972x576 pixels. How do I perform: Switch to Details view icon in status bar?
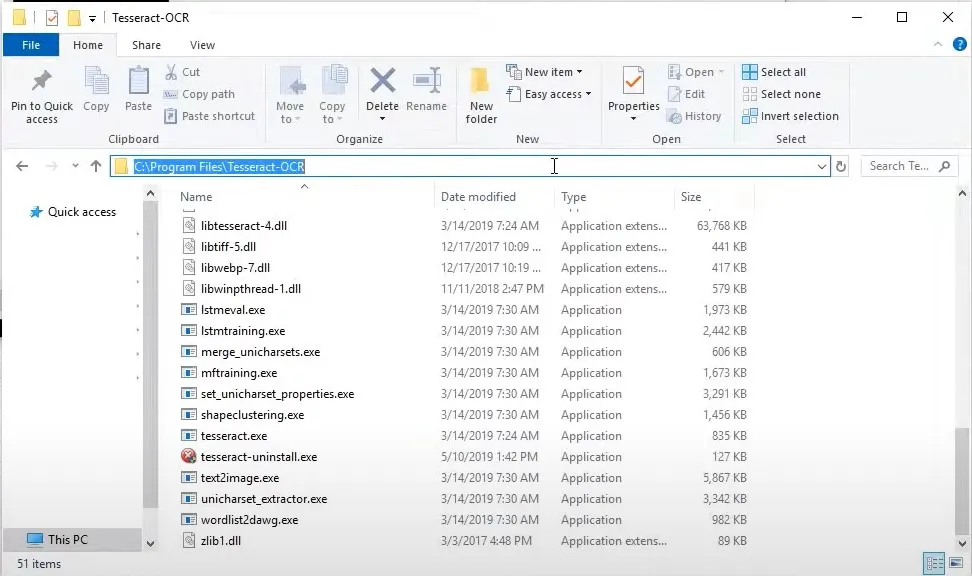(x=934, y=563)
